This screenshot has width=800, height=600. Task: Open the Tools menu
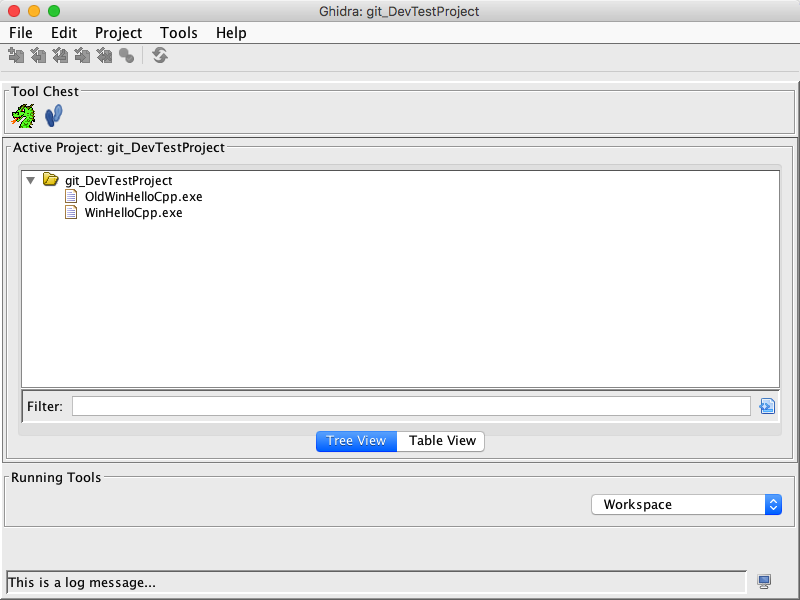coord(179,33)
